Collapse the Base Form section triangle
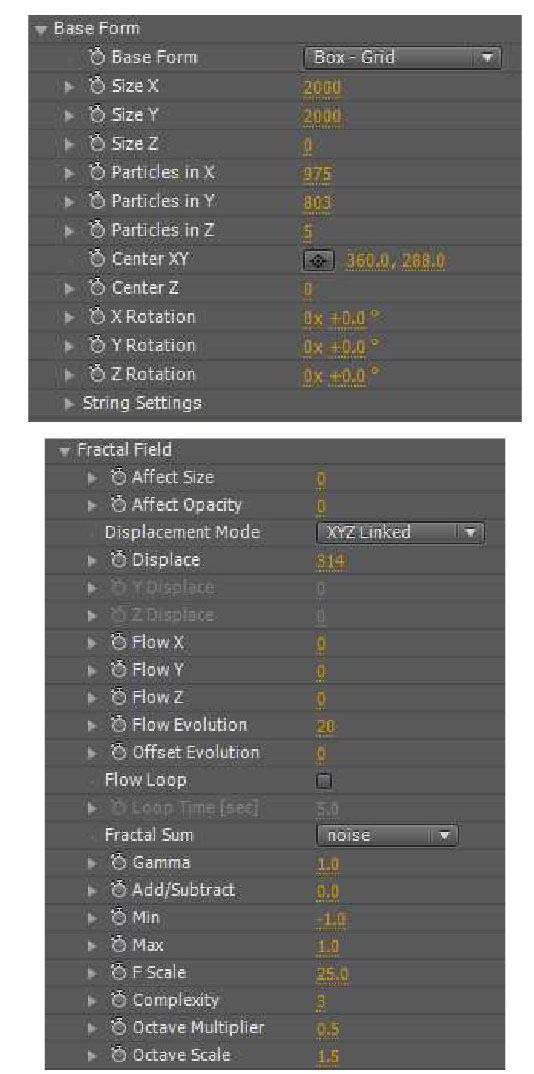This screenshot has width=534, height=1074. [x=40, y=29]
